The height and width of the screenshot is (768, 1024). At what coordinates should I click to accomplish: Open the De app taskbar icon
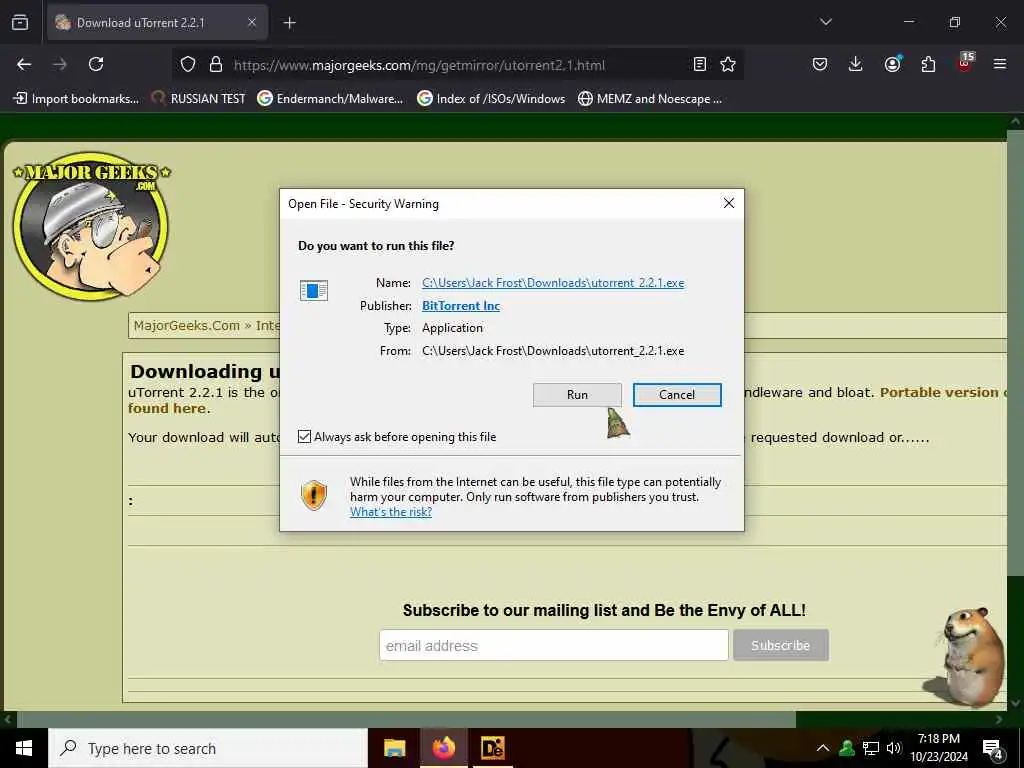(x=492, y=748)
